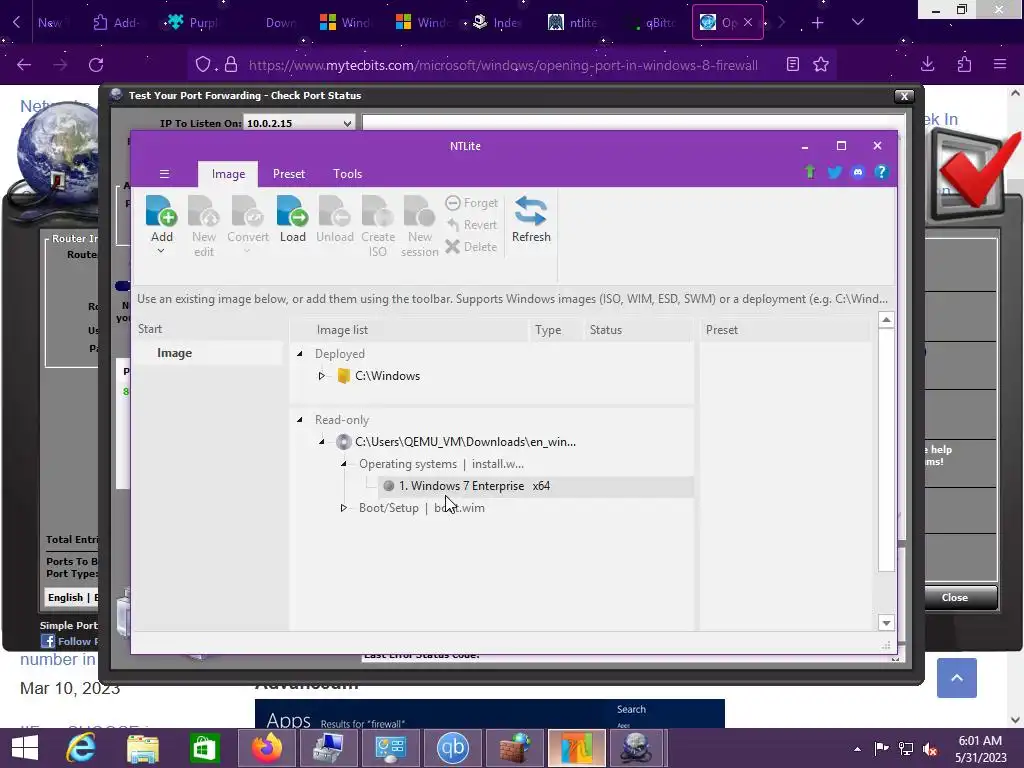Open the Firefox application menu
The image size is (1024, 768).
(x=1000, y=64)
